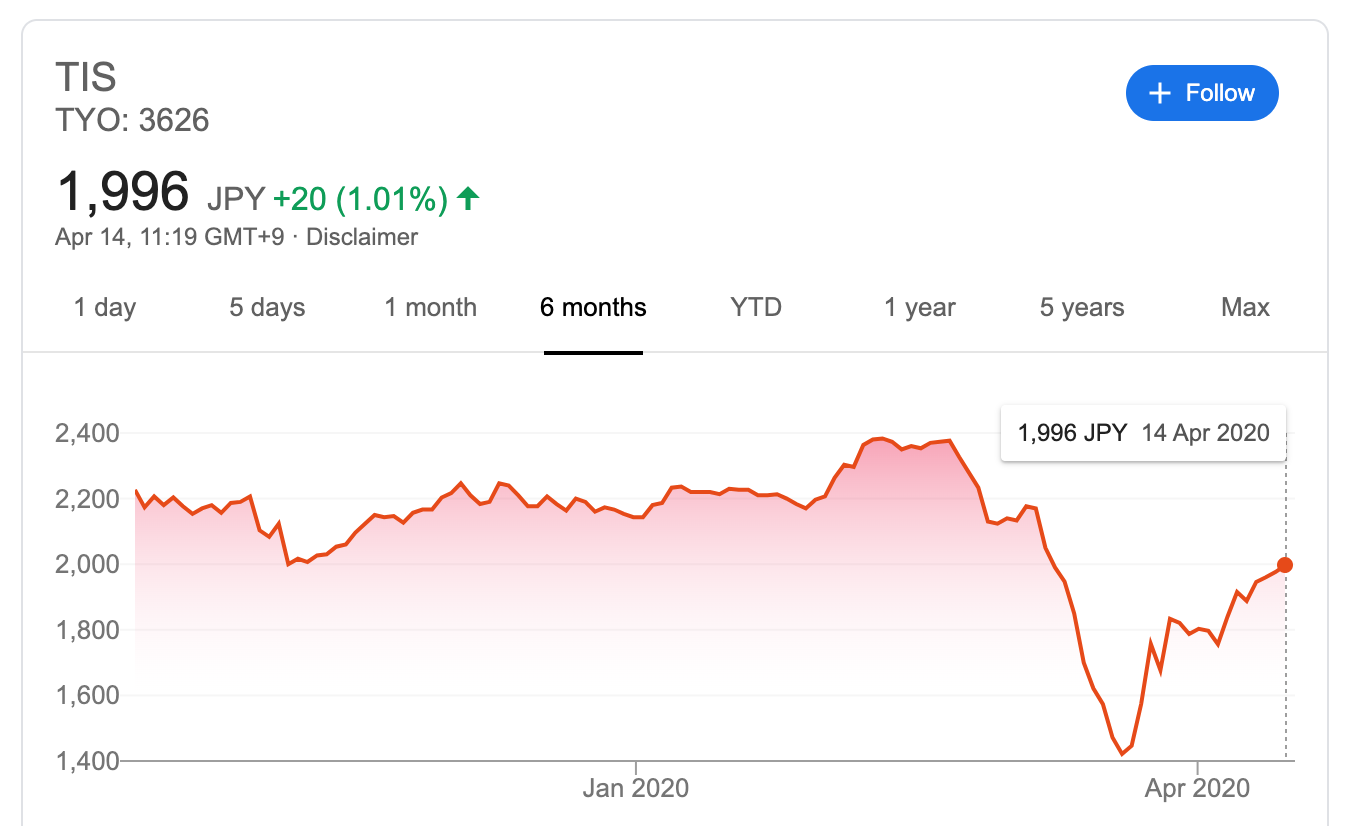Switch to the 1 day tab
The height and width of the screenshot is (826, 1346).
click(x=105, y=307)
